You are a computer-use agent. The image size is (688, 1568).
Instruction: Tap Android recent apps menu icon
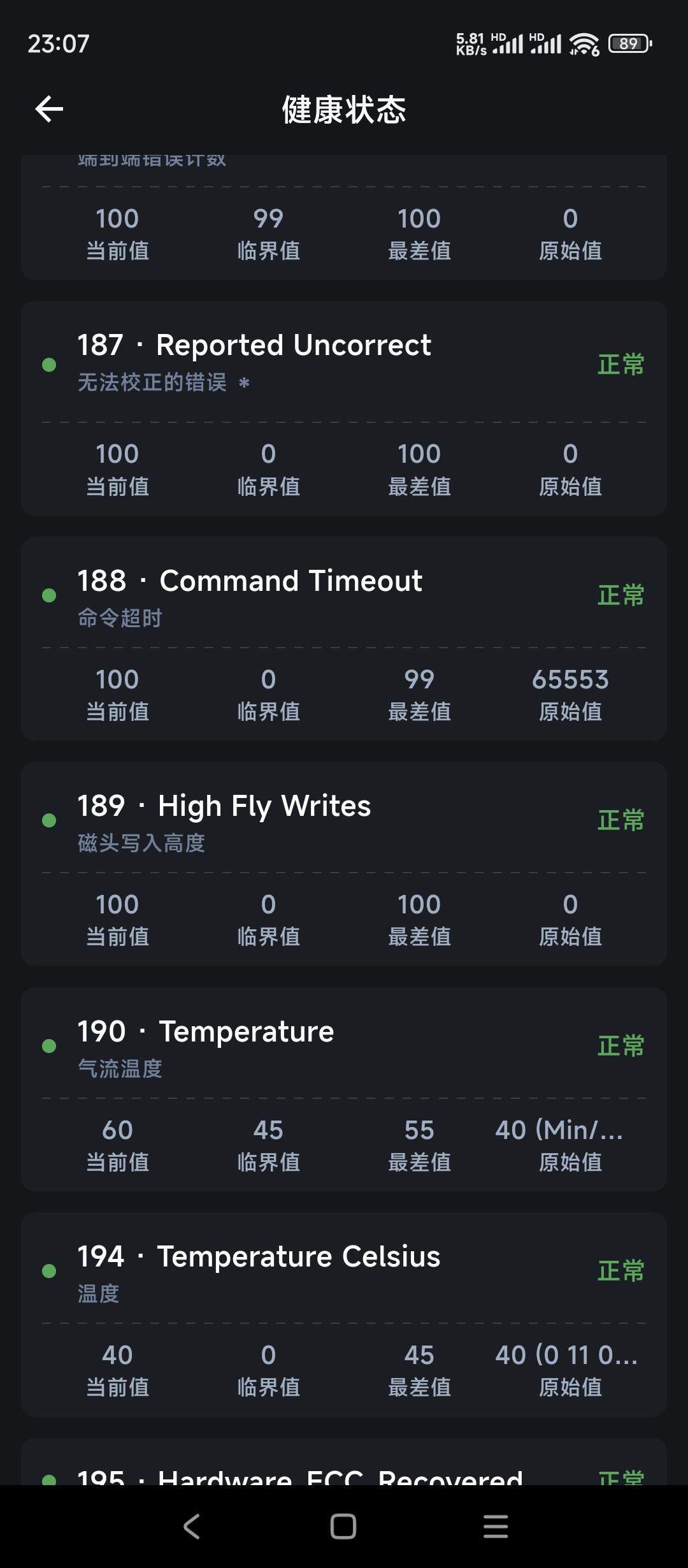pos(496,1527)
